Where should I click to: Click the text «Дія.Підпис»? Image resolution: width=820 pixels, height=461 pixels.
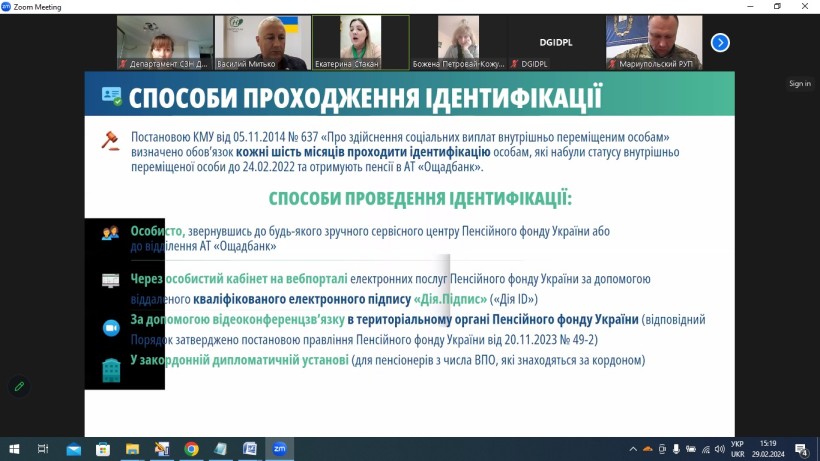450,299
